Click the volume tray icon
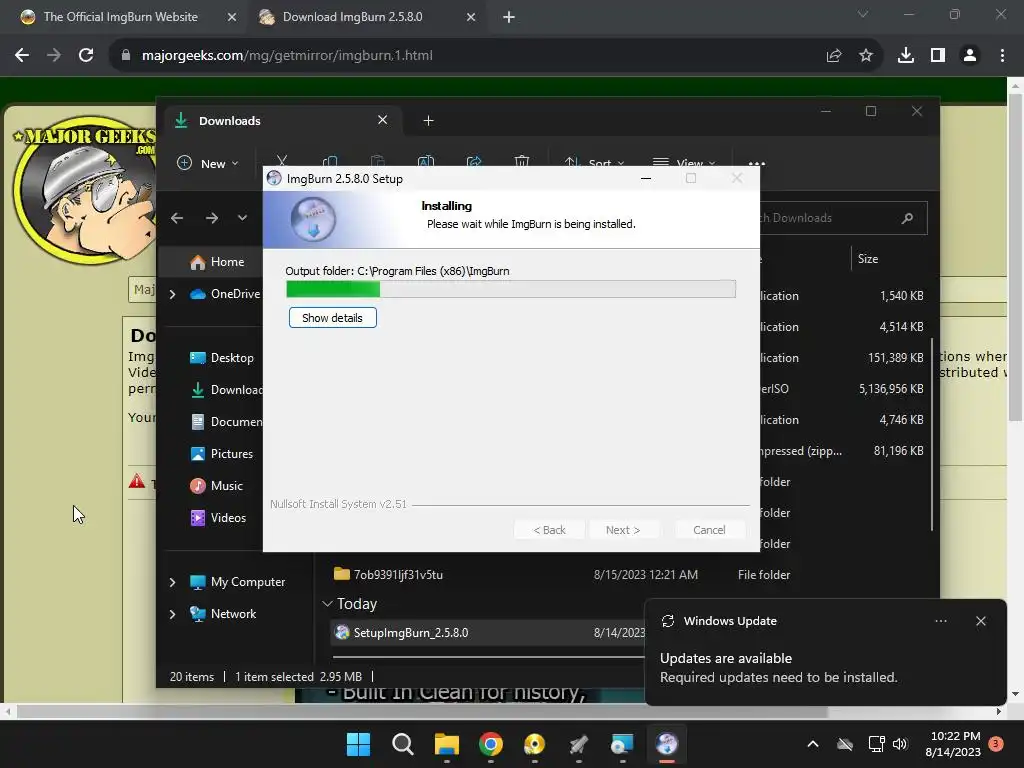Image resolution: width=1024 pixels, height=768 pixels. (x=900, y=744)
